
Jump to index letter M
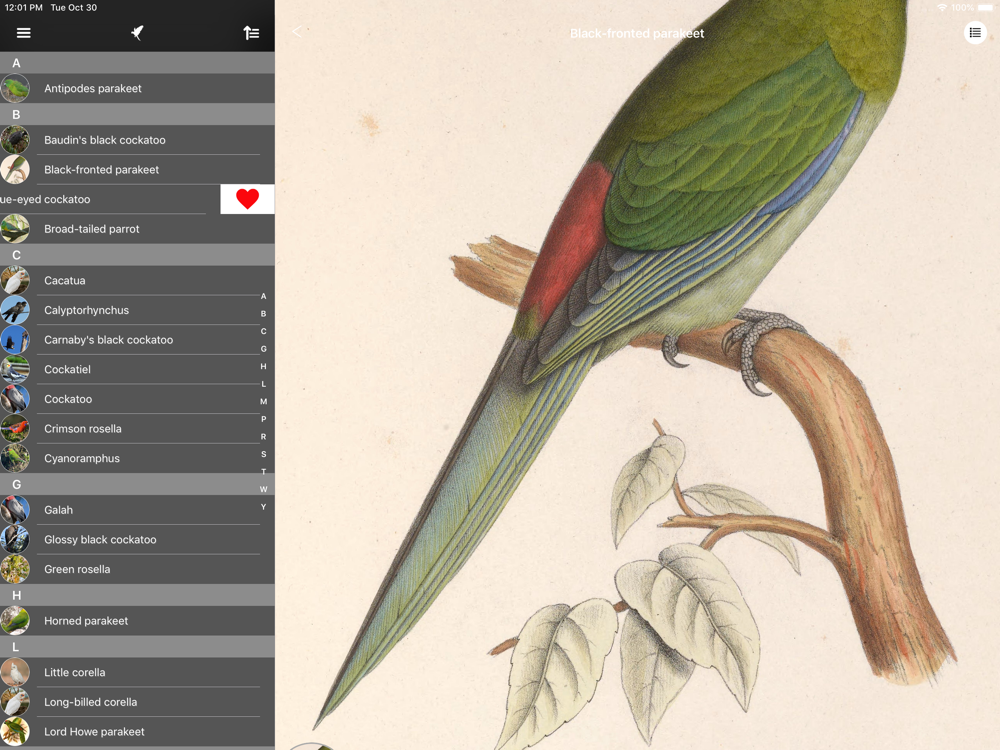[x=263, y=401]
